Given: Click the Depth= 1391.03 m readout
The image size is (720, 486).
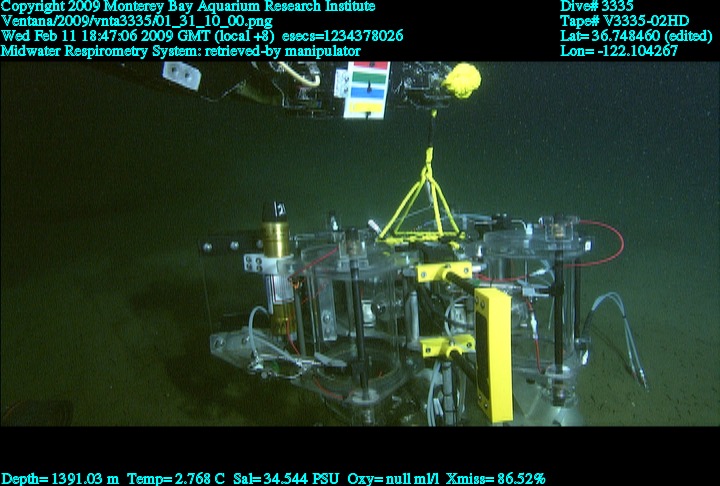Looking at the screenshot, I should (59, 479).
